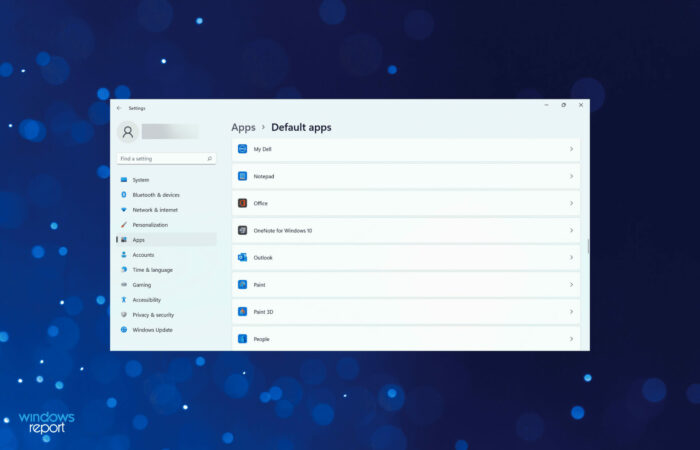Screen dimensions: 700x450
Task: Select the Office label text
Action: [261, 203]
